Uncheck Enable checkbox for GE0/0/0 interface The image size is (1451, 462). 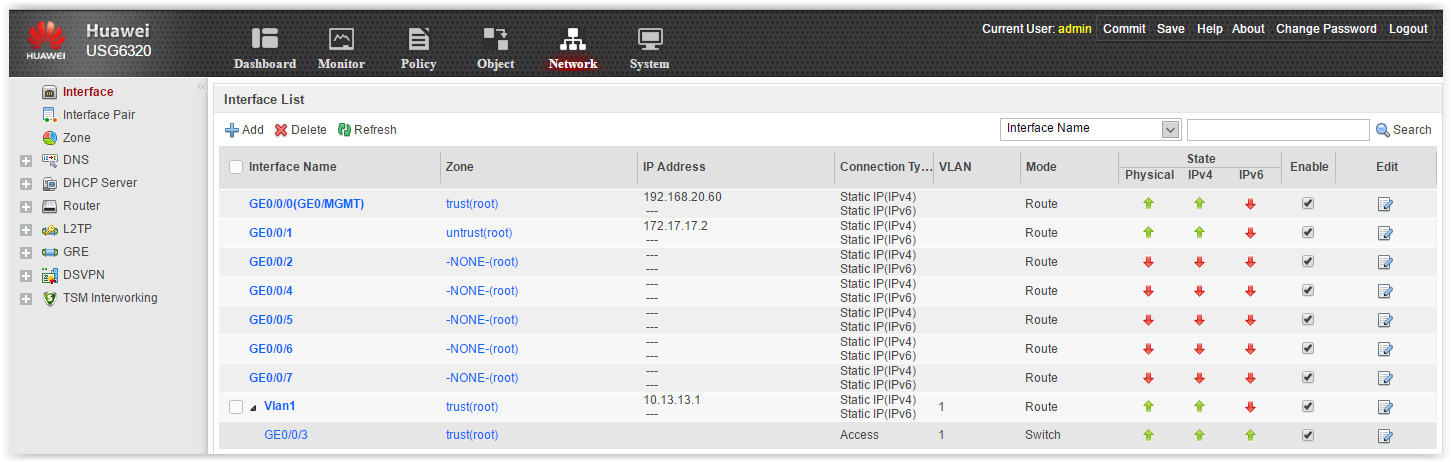click(x=1308, y=203)
